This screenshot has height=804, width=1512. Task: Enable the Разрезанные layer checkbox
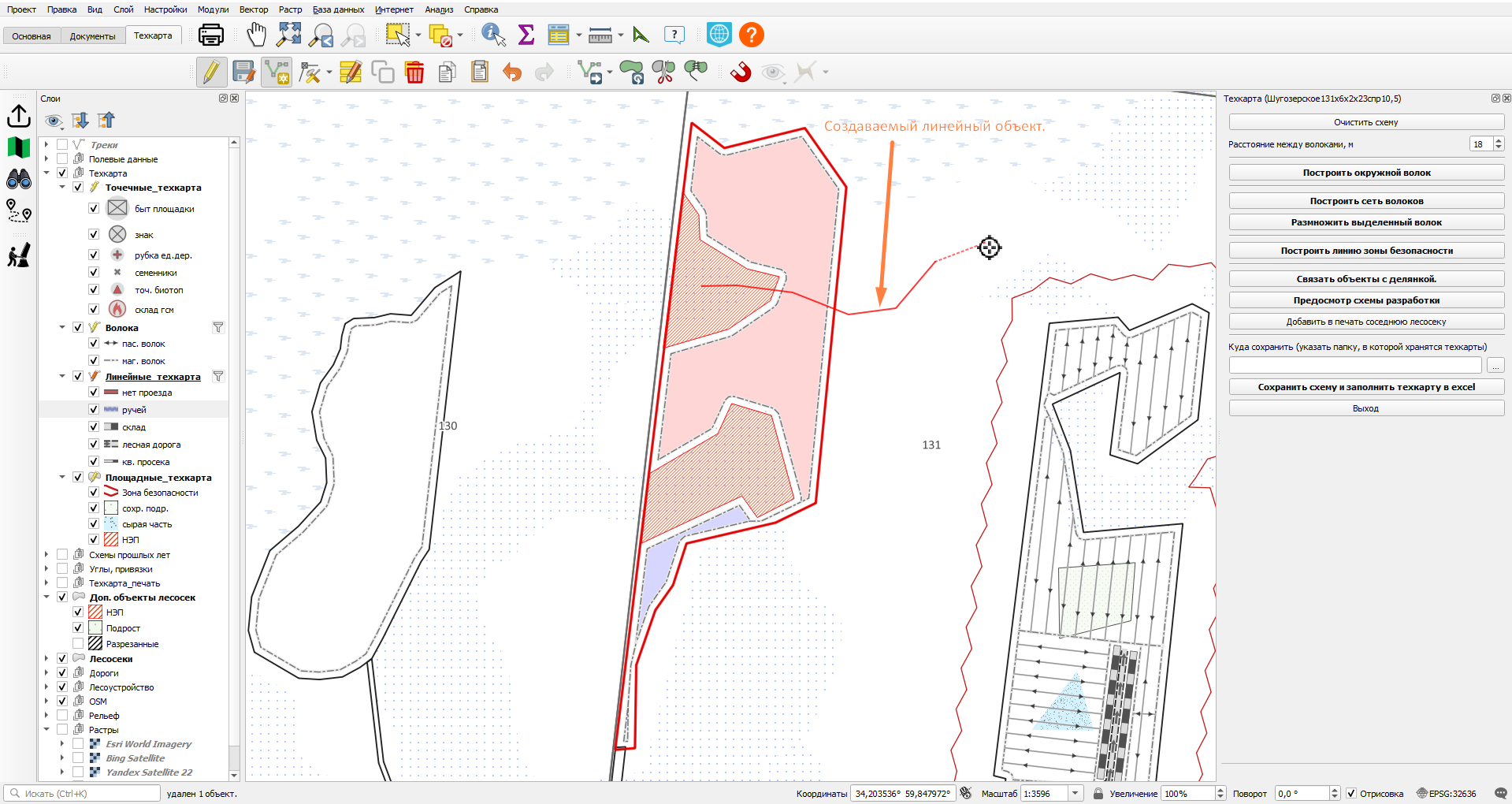click(x=78, y=644)
